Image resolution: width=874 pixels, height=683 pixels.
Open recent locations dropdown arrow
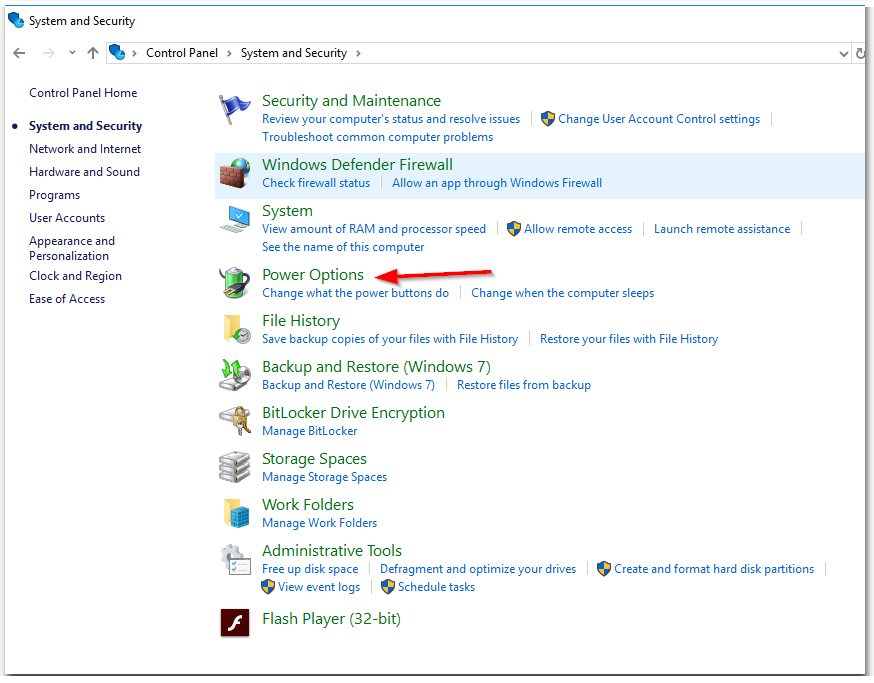(72, 53)
